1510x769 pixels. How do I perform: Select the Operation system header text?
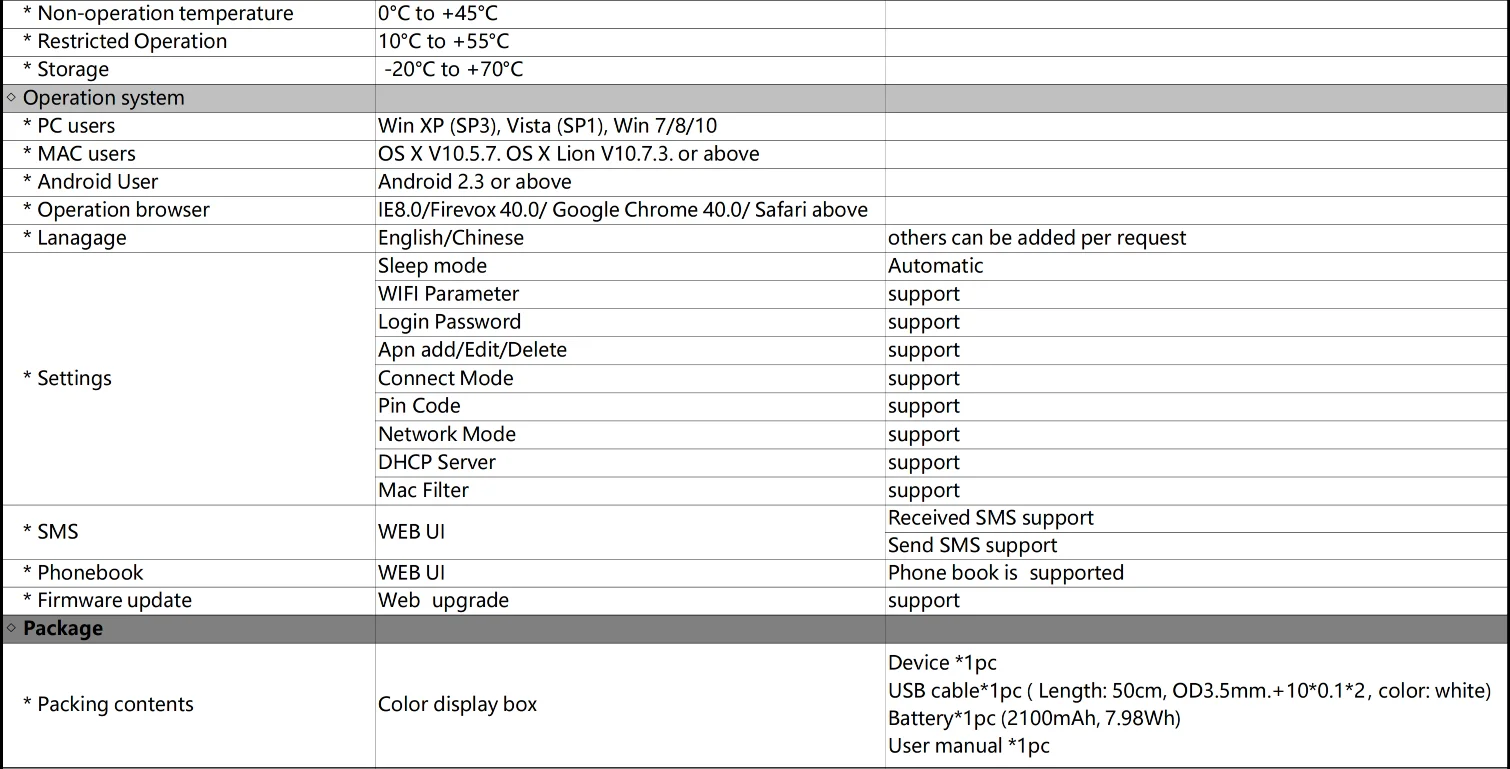pyautogui.click(x=104, y=98)
